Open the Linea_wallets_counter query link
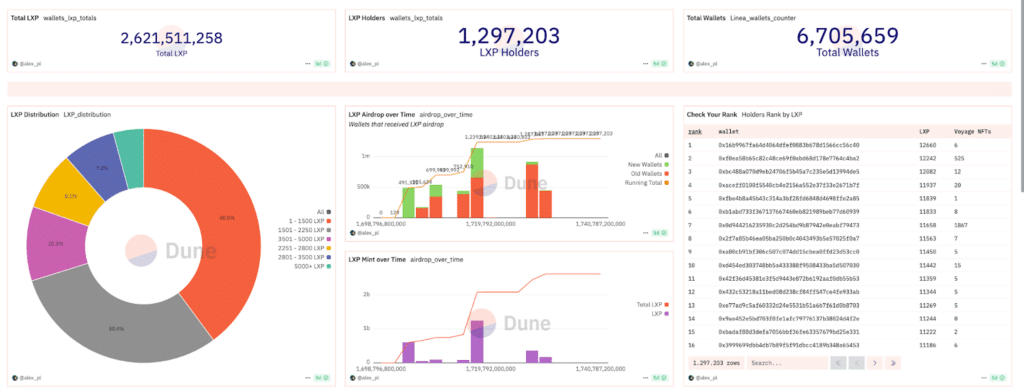This screenshot has height=392, width=1024. 763,18
